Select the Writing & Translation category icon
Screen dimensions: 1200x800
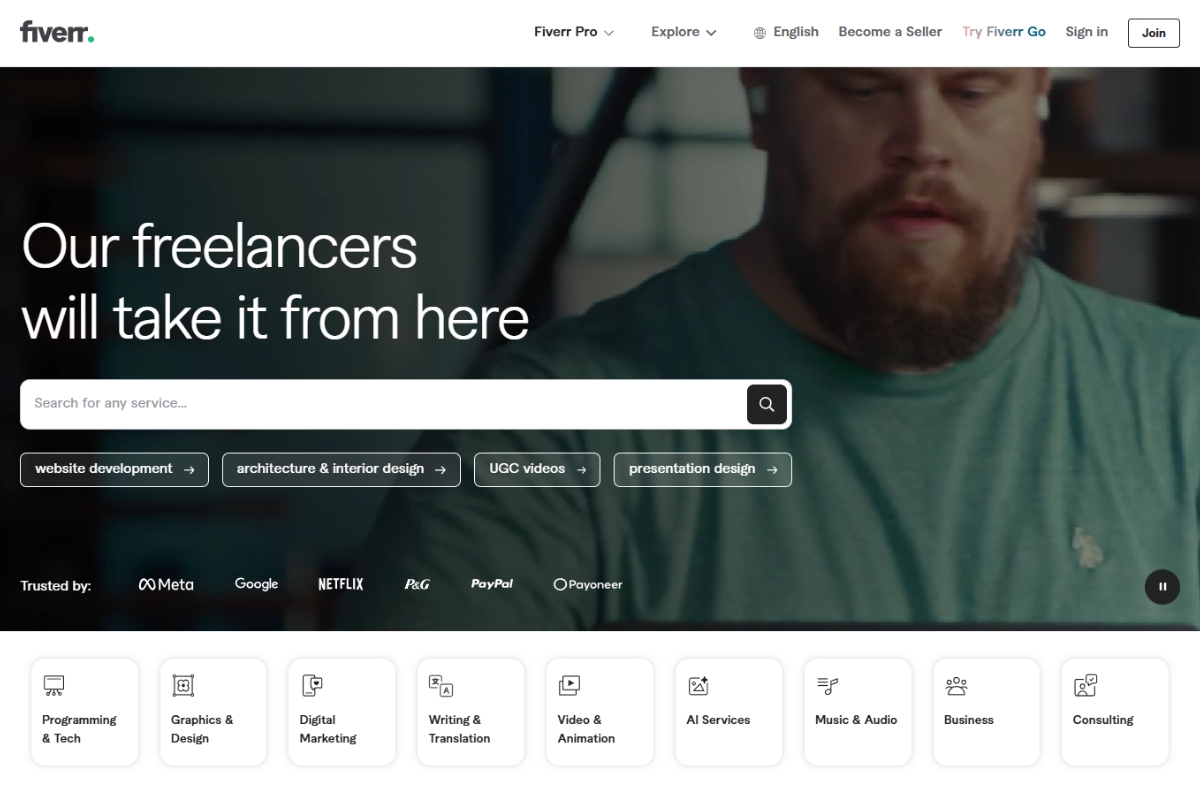[x=441, y=685]
